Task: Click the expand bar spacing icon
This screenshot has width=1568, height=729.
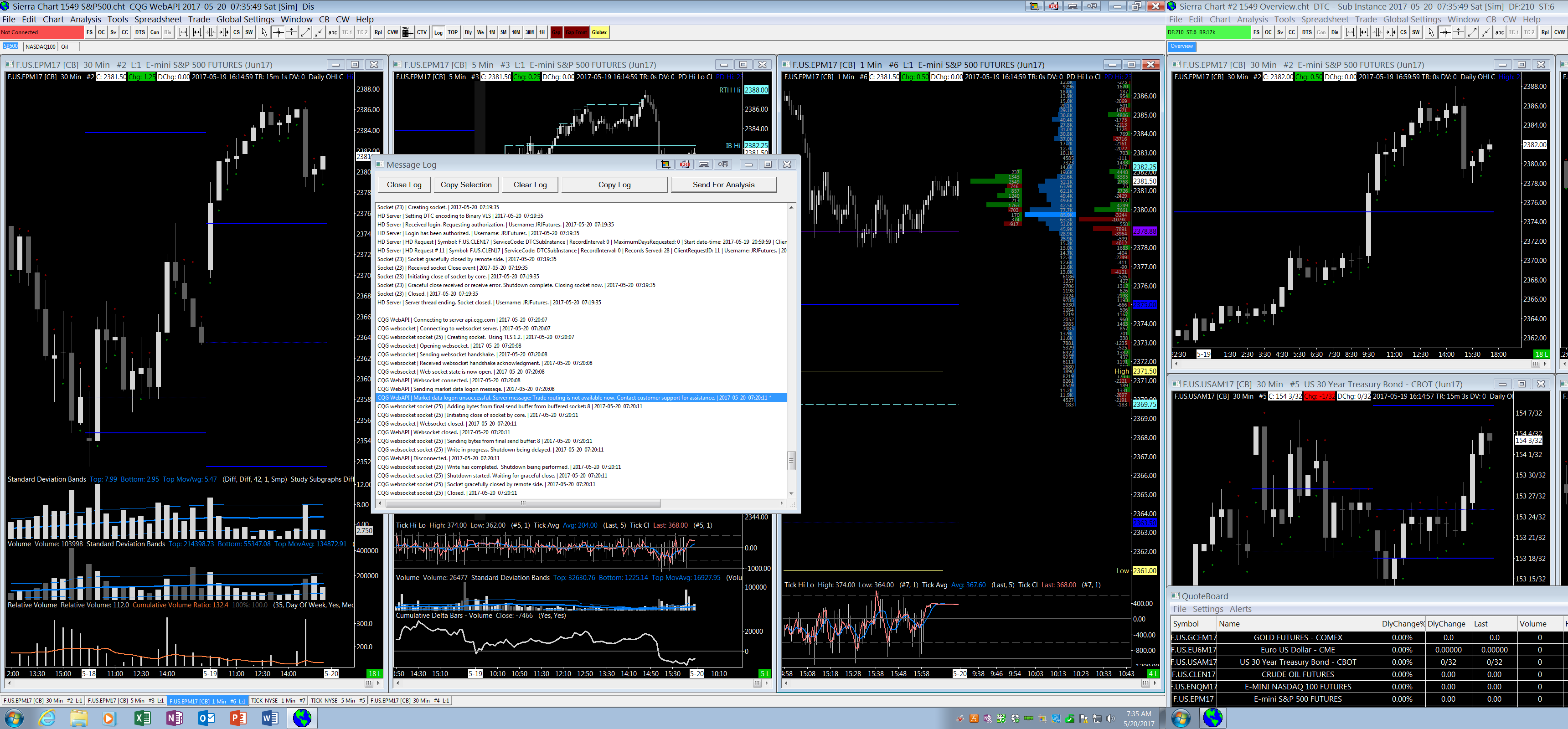Action: (x=183, y=32)
